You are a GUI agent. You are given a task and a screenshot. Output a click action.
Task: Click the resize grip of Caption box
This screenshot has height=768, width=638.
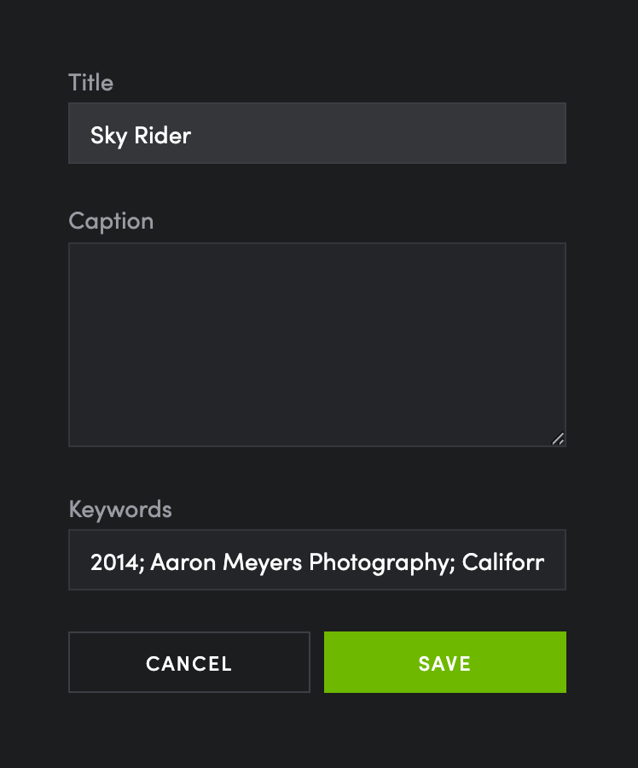(558, 438)
